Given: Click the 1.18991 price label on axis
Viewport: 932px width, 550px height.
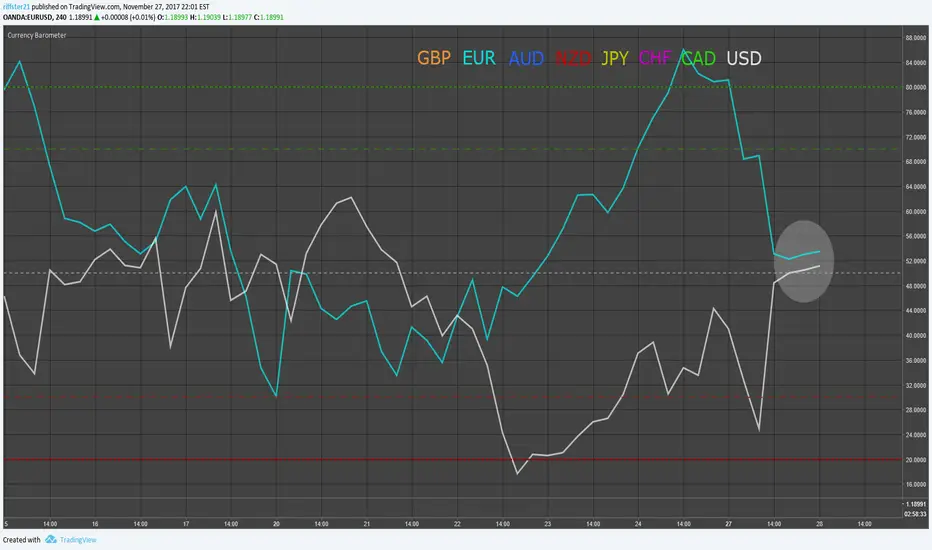Looking at the screenshot, I should click(x=916, y=504).
